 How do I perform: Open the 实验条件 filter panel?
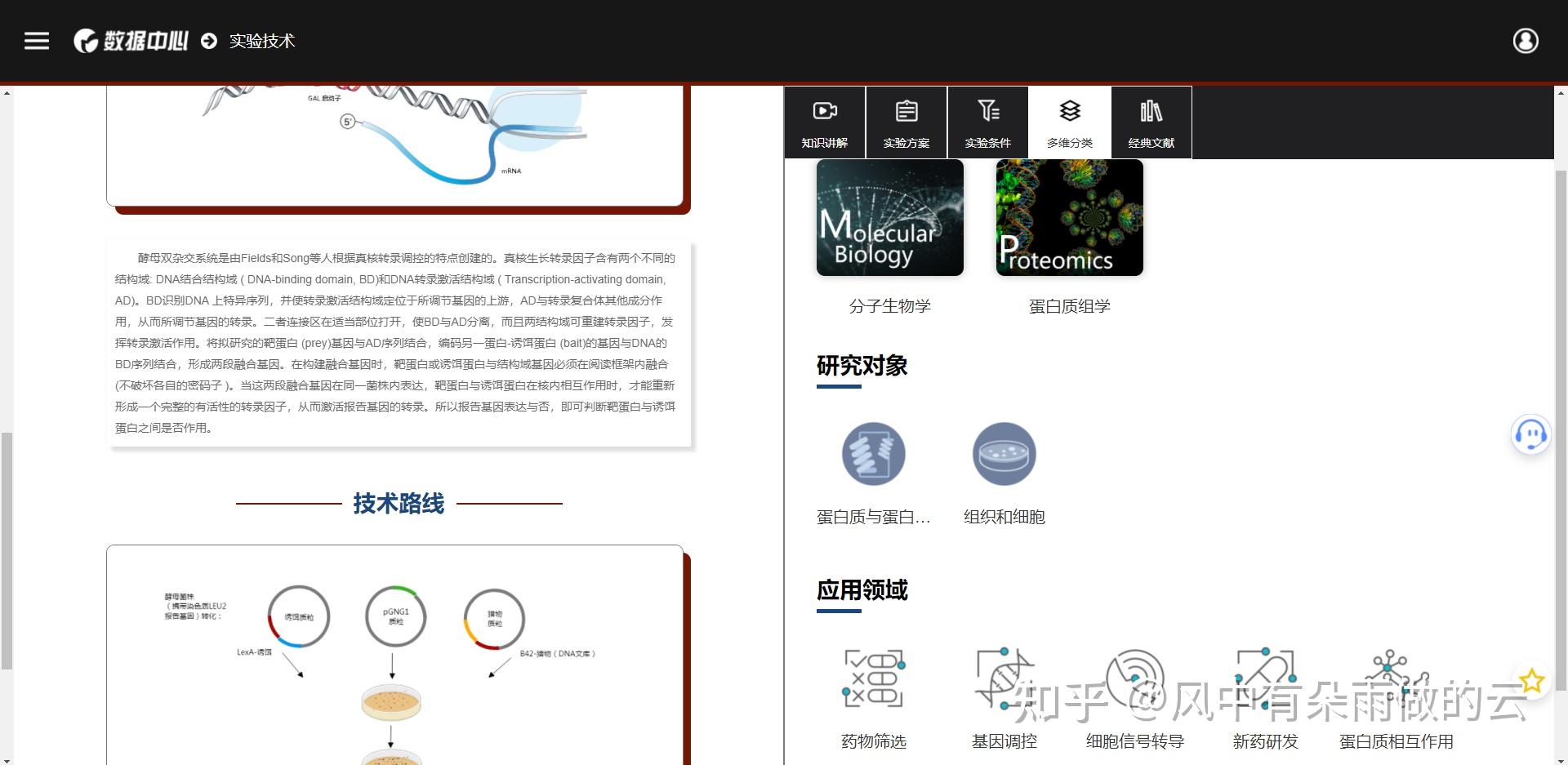pyautogui.click(x=987, y=122)
